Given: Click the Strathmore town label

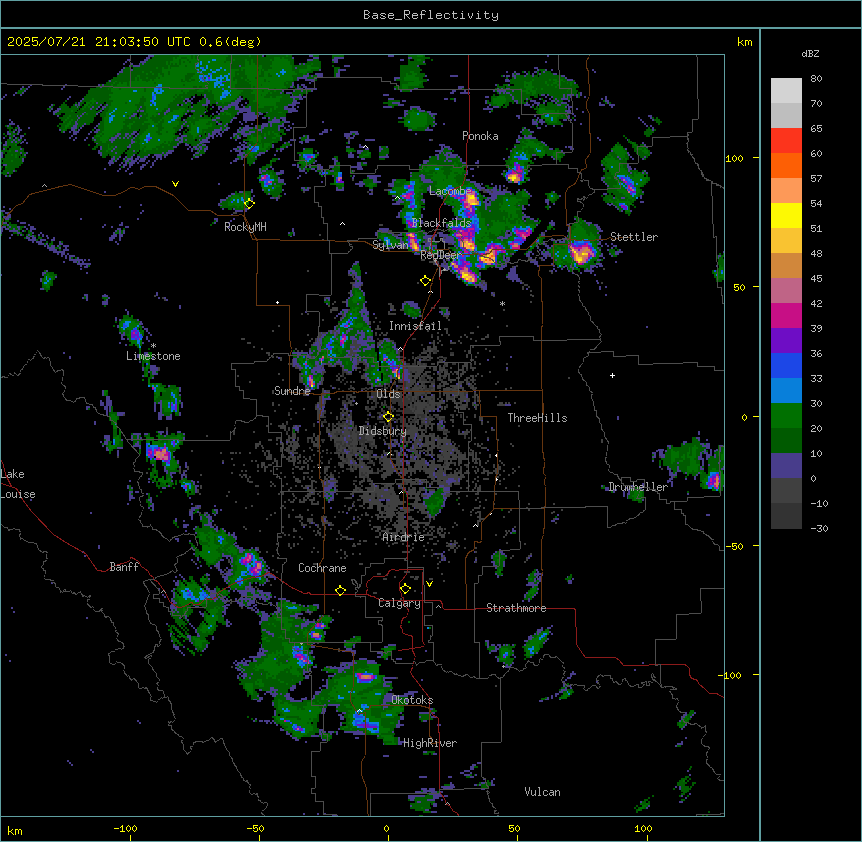Looking at the screenshot, I should (x=516, y=608).
